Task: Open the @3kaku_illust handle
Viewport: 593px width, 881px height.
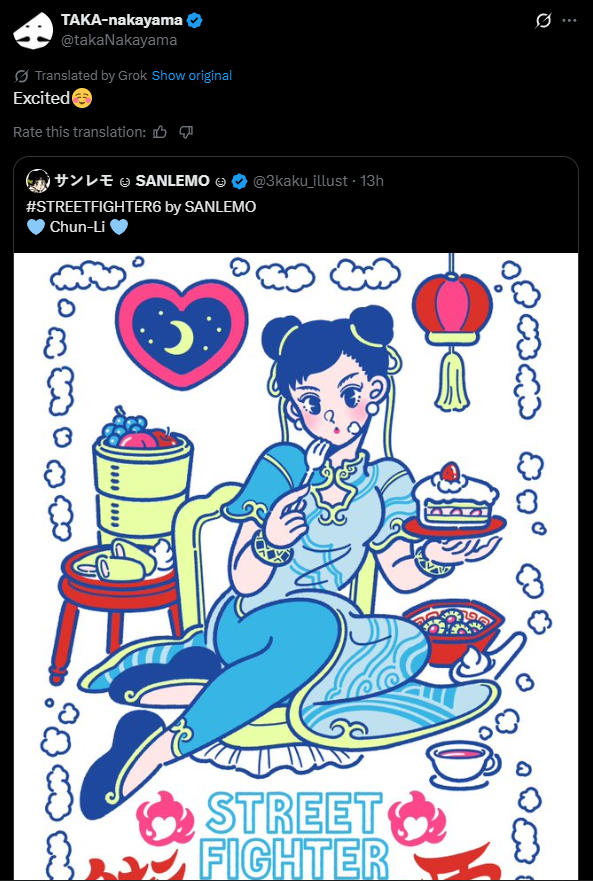Action: [x=300, y=181]
